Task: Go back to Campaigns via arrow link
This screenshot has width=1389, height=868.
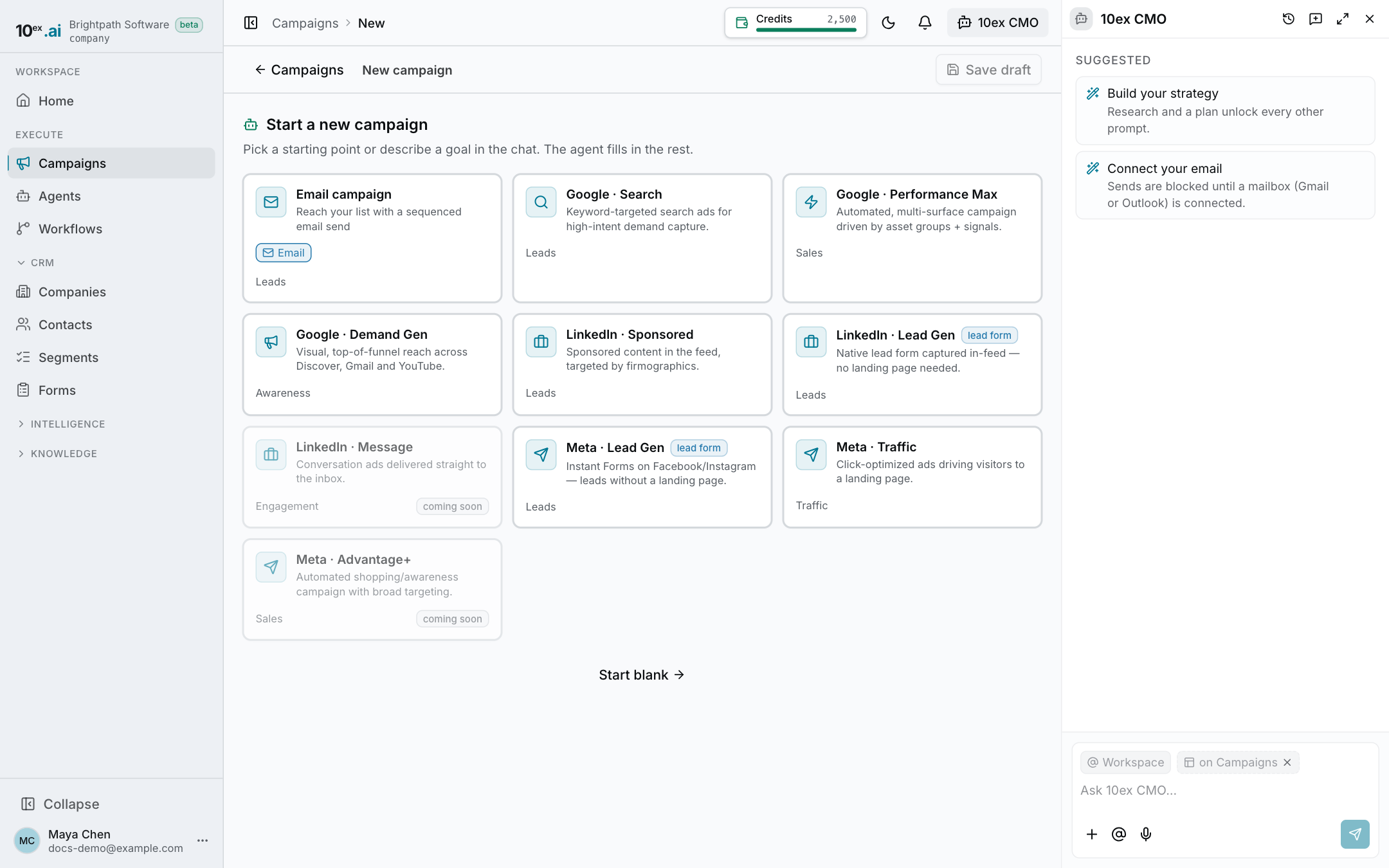Action: [x=299, y=70]
